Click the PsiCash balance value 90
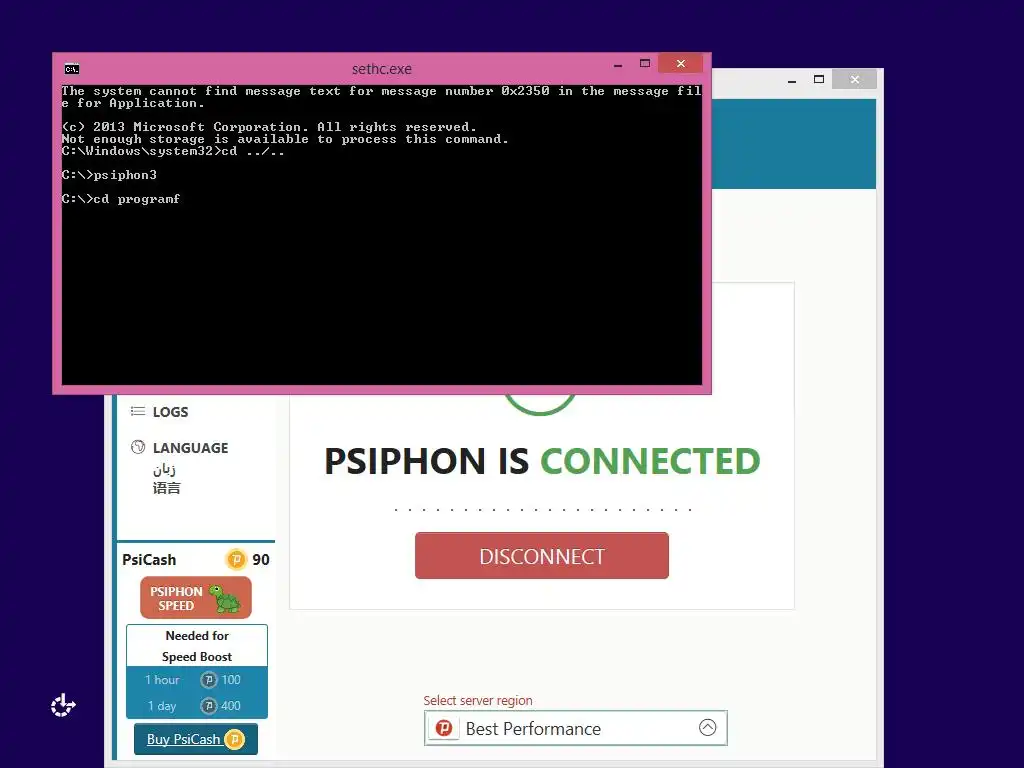The width and height of the screenshot is (1024, 768). (261, 560)
